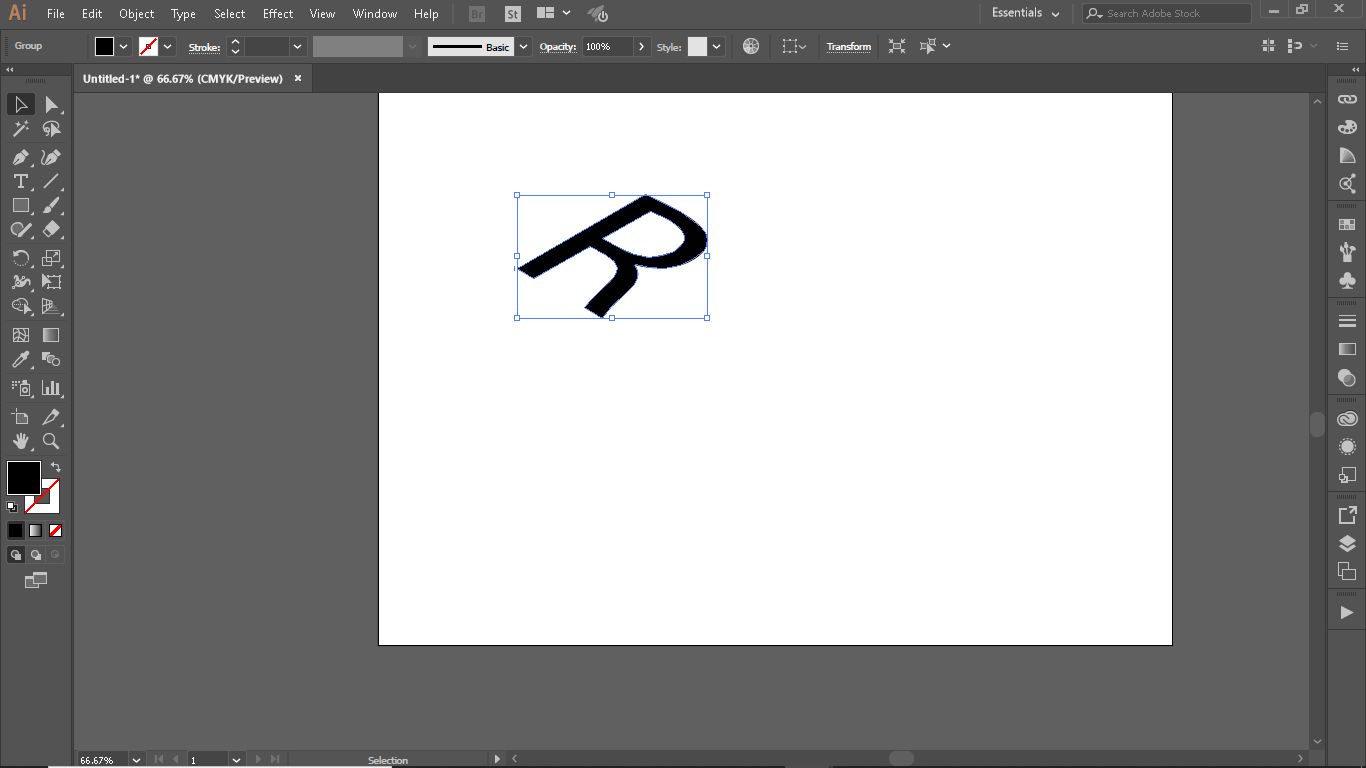Open the Type menu
Screen dimensions: 1366x768
point(183,14)
